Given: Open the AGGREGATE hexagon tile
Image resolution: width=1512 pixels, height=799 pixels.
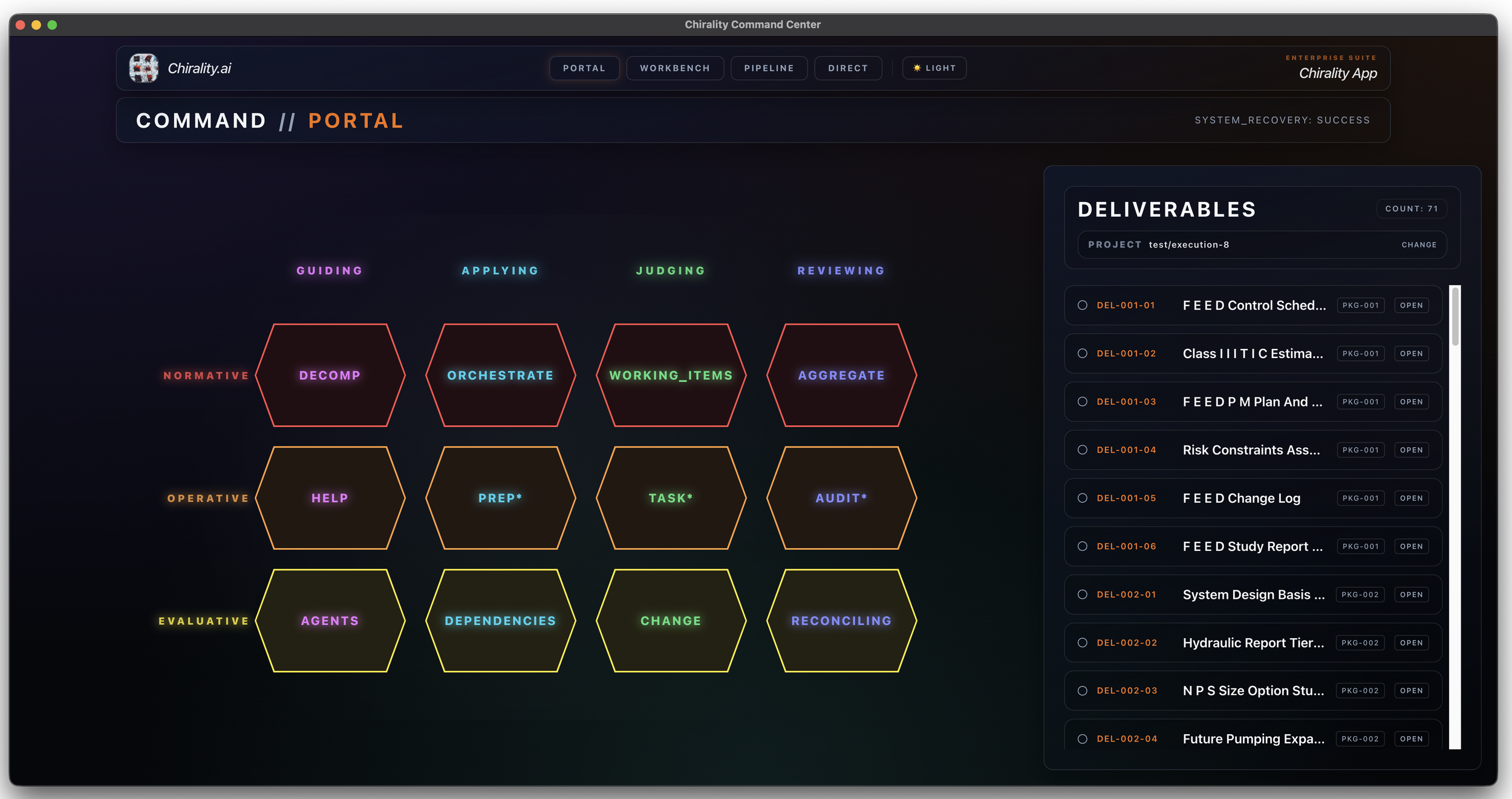Looking at the screenshot, I should tap(841, 375).
